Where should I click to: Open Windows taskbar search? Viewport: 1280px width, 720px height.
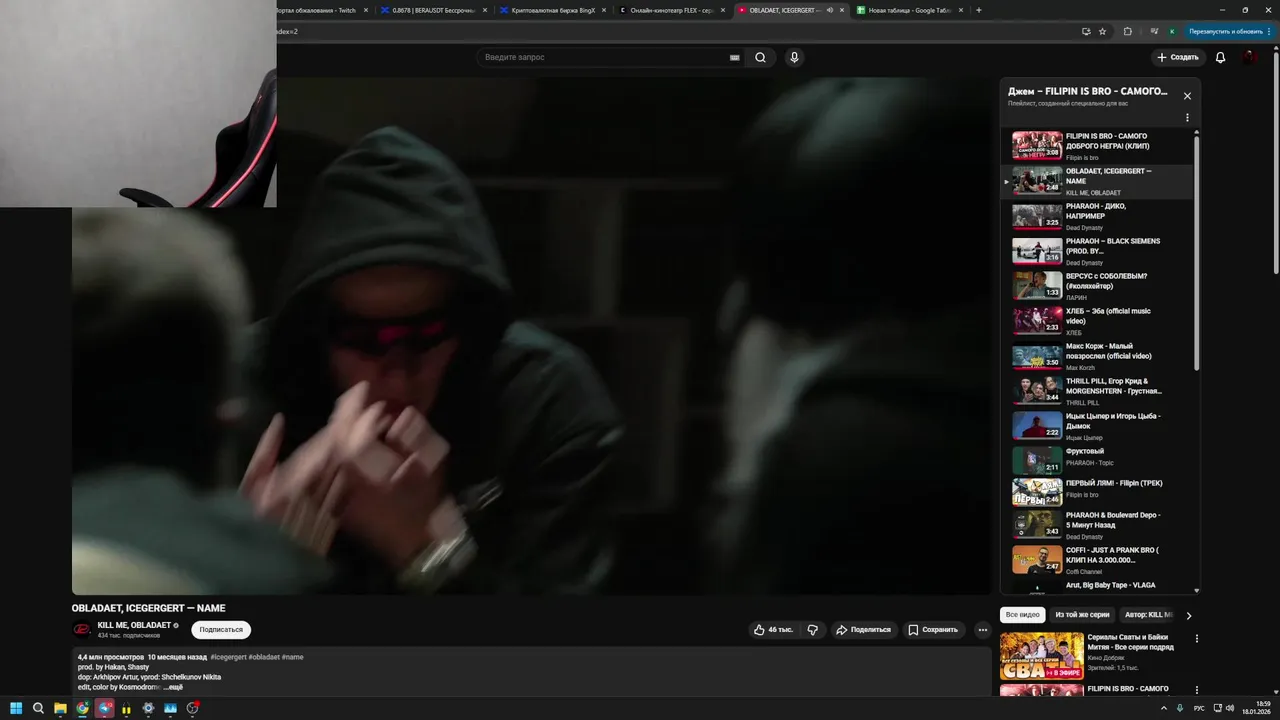tap(38, 708)
